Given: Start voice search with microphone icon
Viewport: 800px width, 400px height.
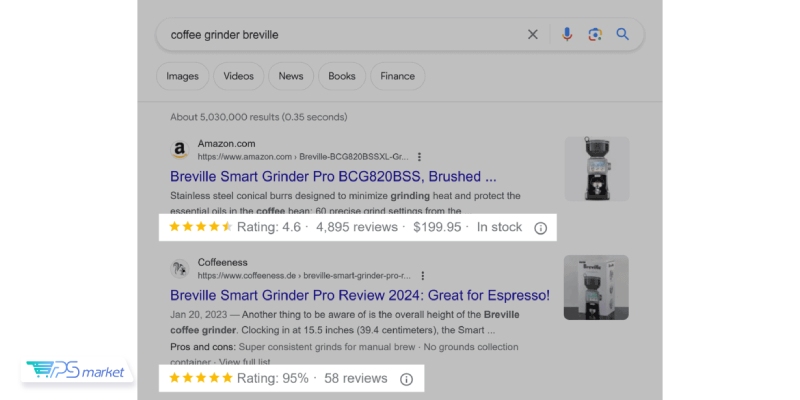Looking at the screenshot, I should click(567, 35).
